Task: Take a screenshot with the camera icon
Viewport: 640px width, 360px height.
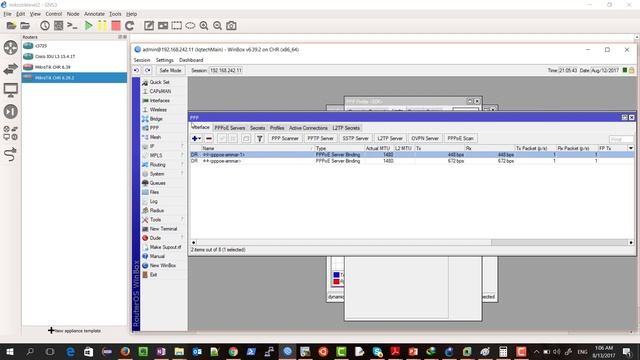Action: (x=231, y=26)
